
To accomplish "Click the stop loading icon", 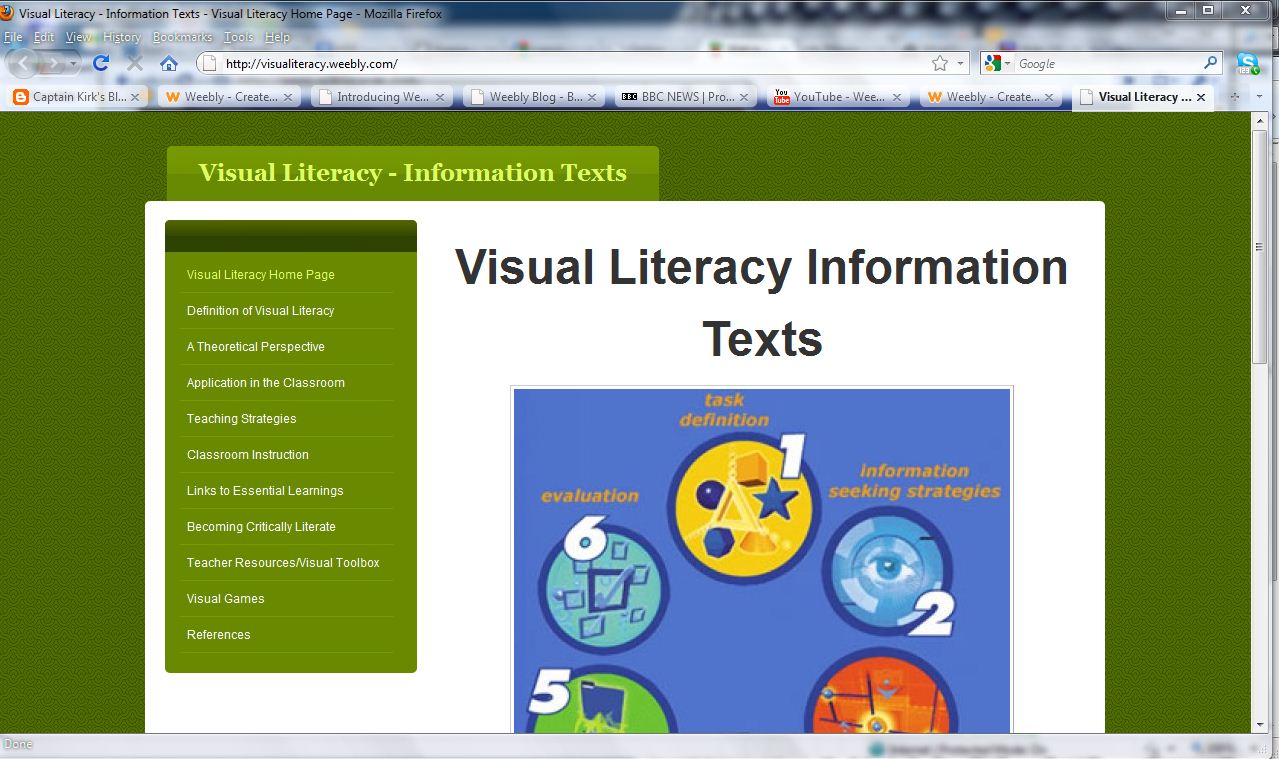I will point(135,62).
